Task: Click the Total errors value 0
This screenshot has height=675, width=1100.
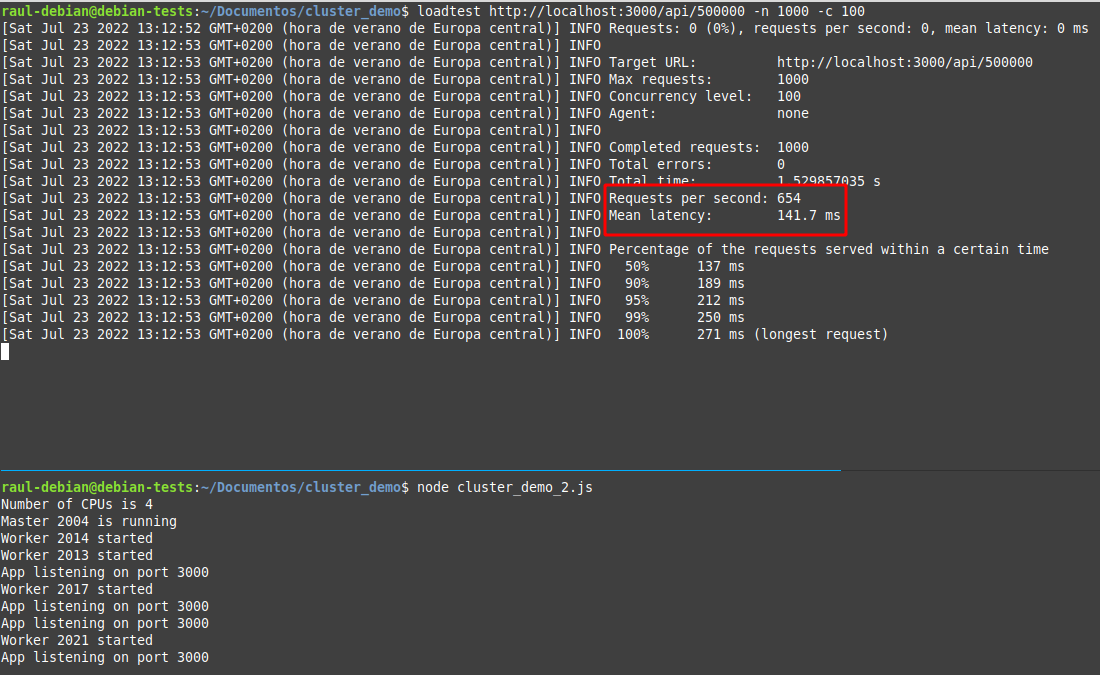Action: coord(780,164)
